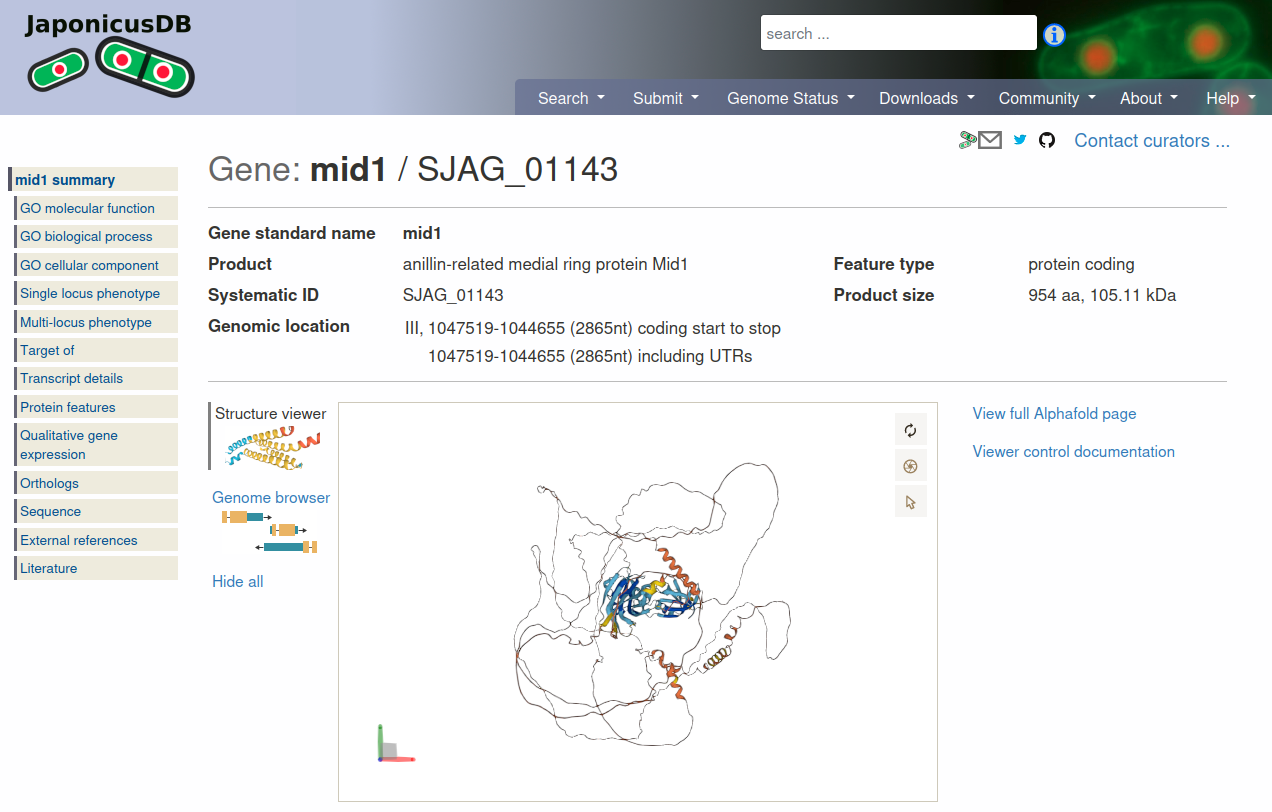The height and width of the screenshot is (812, 1272).
Task: Open the Downloads dropdown menu
Action: [x=924, y=98]
